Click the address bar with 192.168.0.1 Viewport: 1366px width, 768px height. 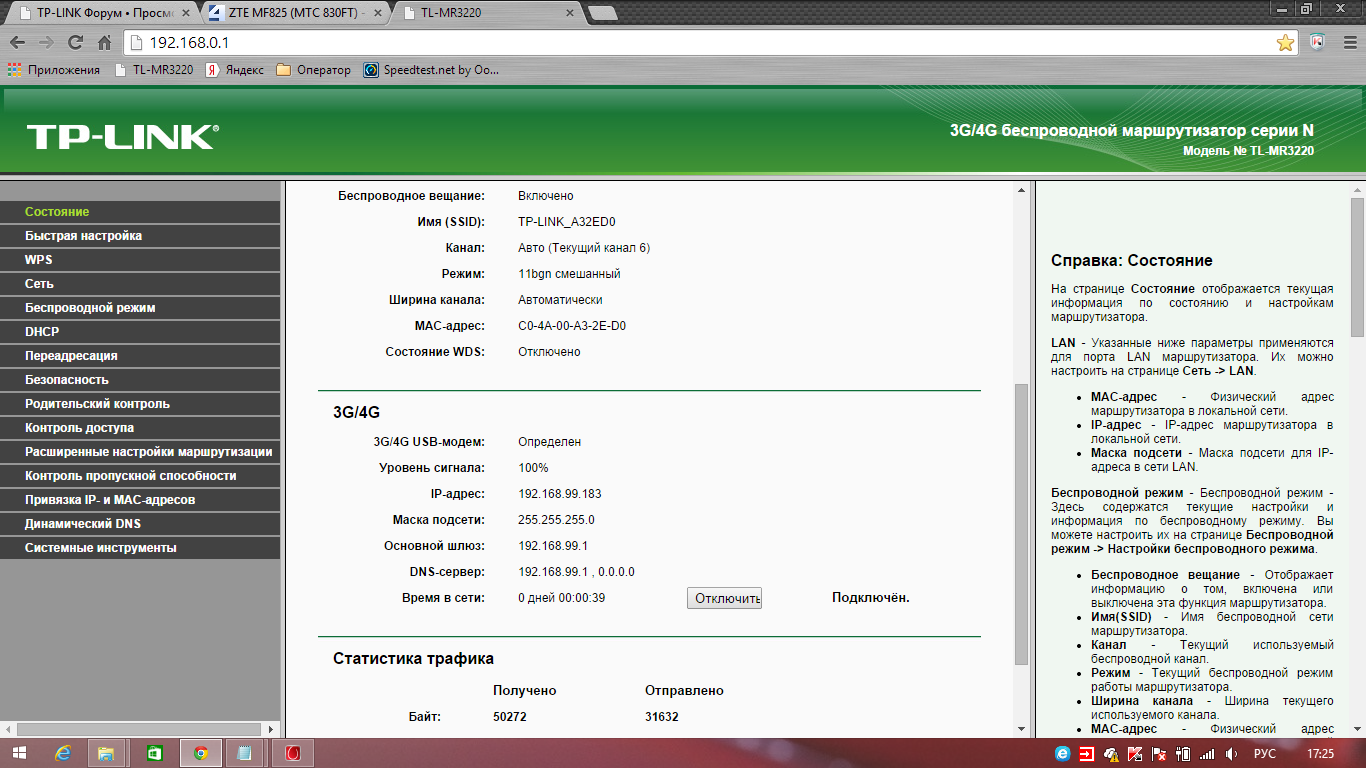pyautogui.click(x=700, y=42)
